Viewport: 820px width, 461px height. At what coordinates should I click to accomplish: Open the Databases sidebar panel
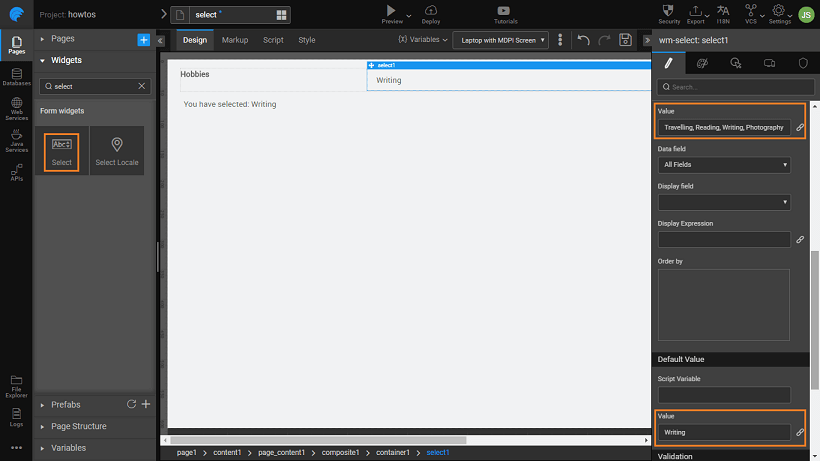[16, 76]
